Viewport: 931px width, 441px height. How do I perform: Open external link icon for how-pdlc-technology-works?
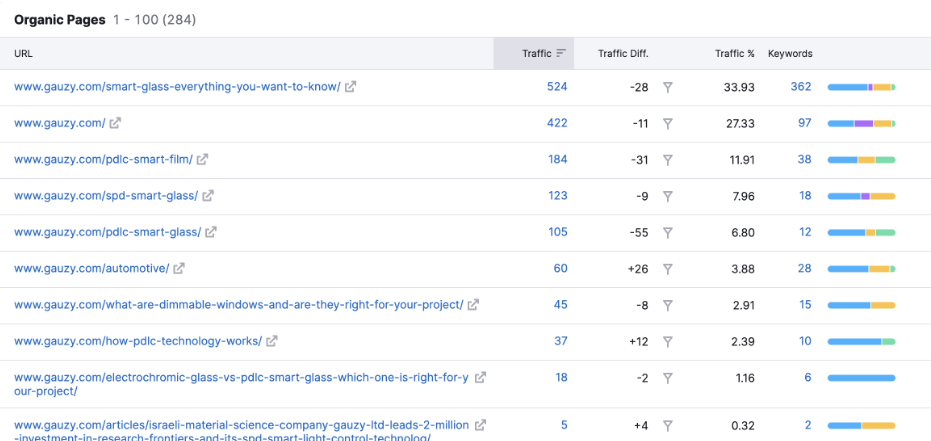pos(272,341)
